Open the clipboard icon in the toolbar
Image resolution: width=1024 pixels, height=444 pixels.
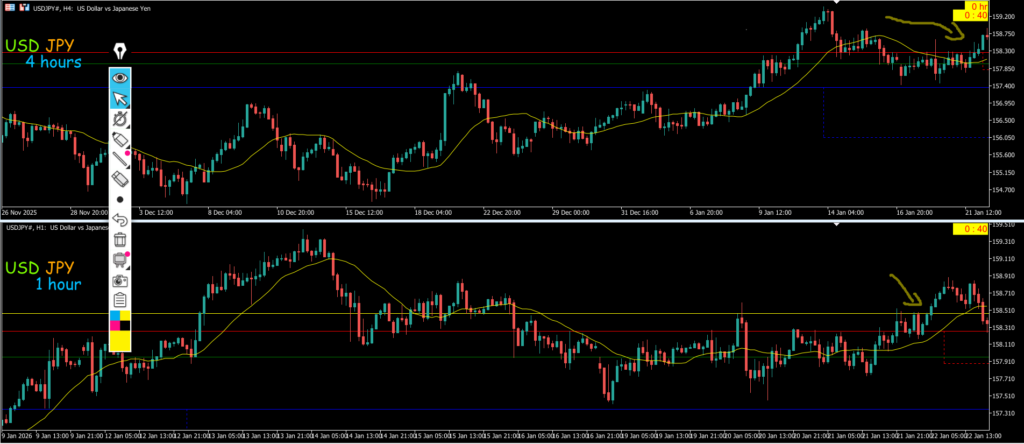120,300
